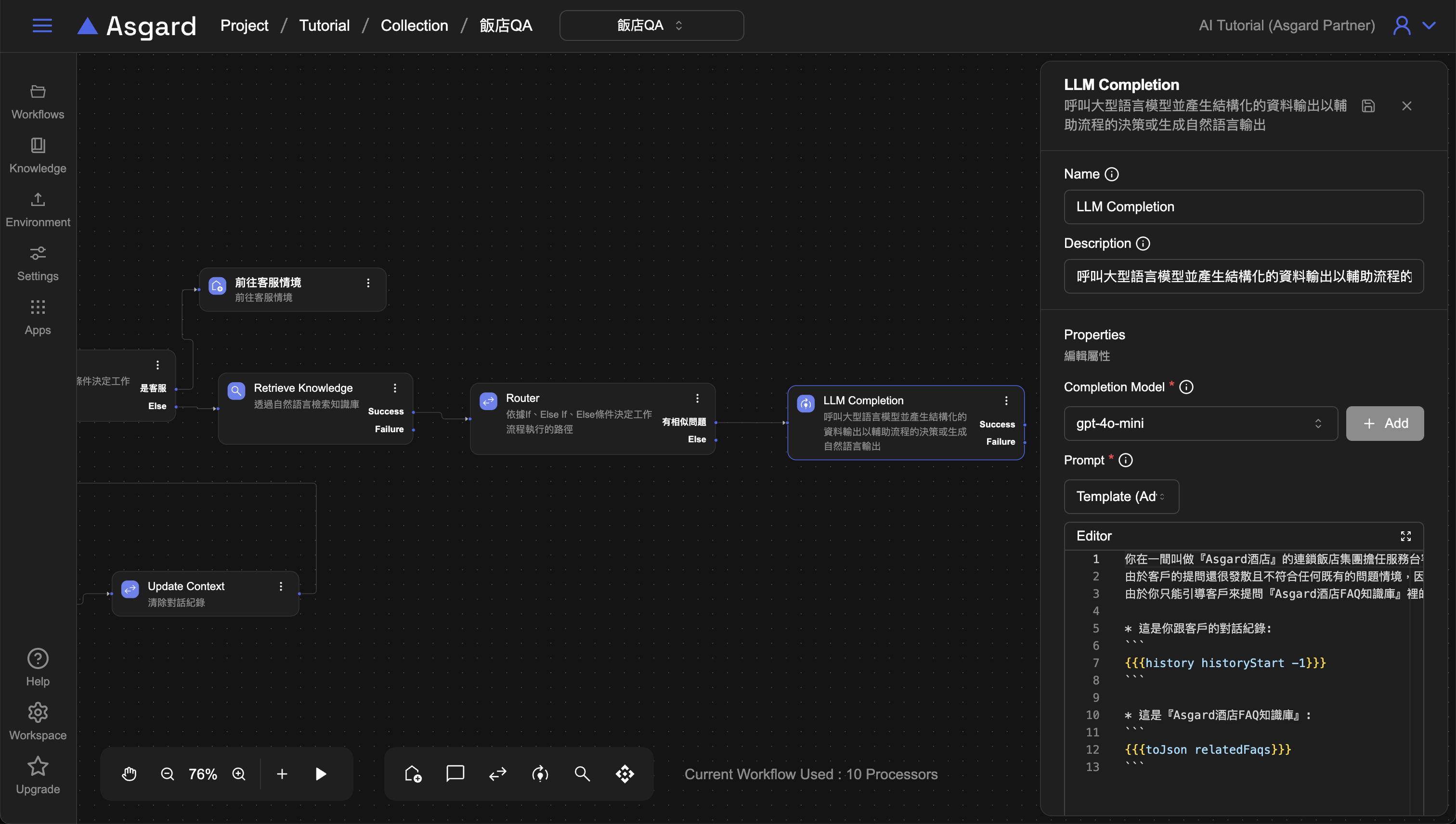Click the zoom in magnifier icon
The image size is (1456, 824).
point(239,773)
